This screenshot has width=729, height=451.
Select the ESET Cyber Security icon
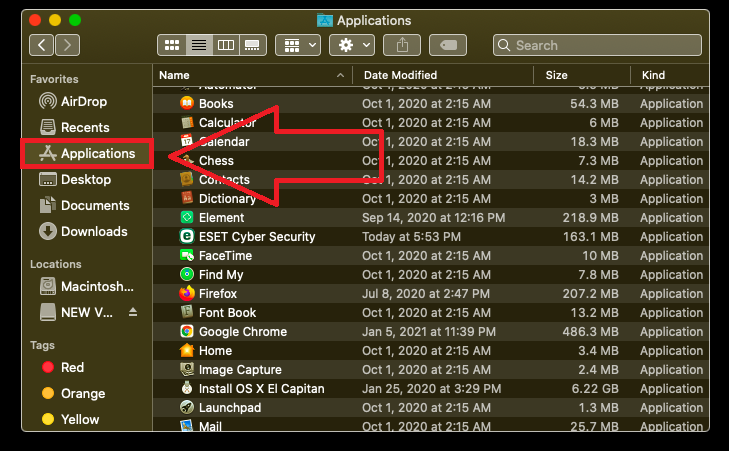[x=187, y=236]
